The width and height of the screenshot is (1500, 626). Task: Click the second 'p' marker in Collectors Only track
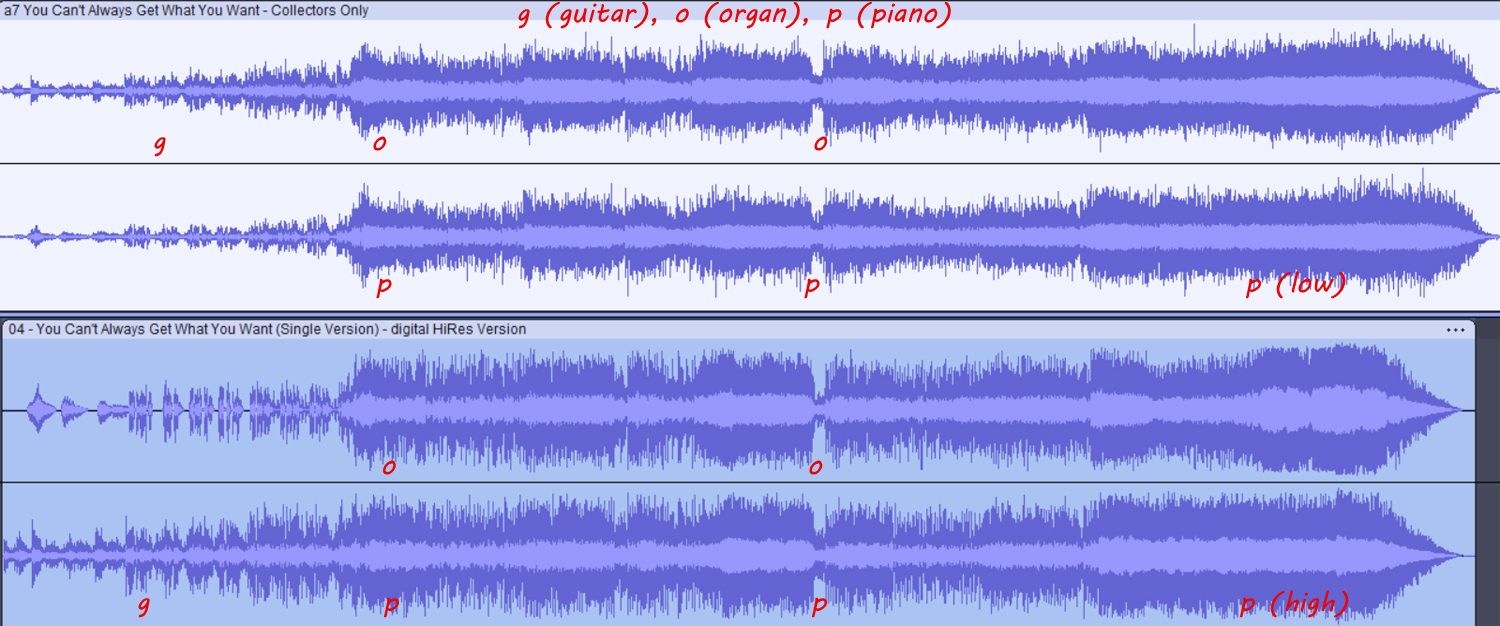[x=812, y=286]
